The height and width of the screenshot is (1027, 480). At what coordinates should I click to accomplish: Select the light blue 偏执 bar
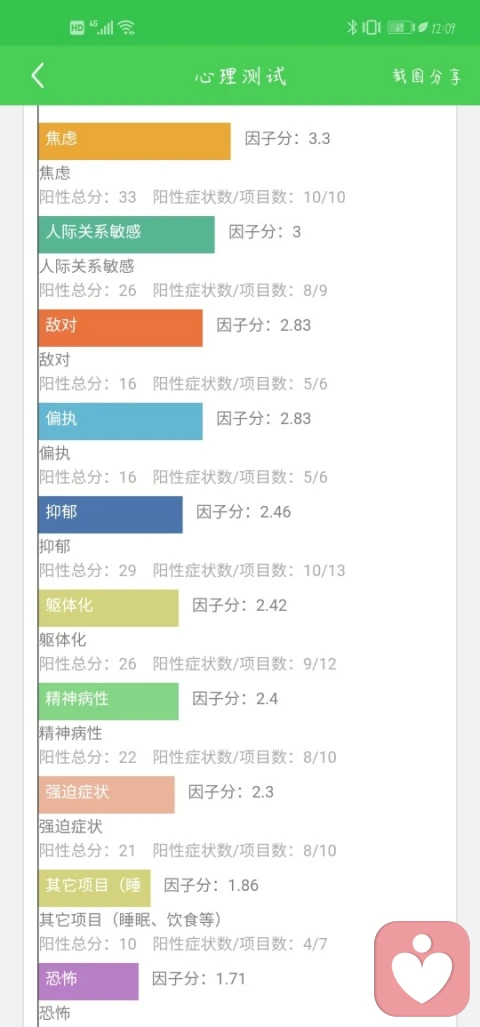pyautogui.click(x=120, y=421)
